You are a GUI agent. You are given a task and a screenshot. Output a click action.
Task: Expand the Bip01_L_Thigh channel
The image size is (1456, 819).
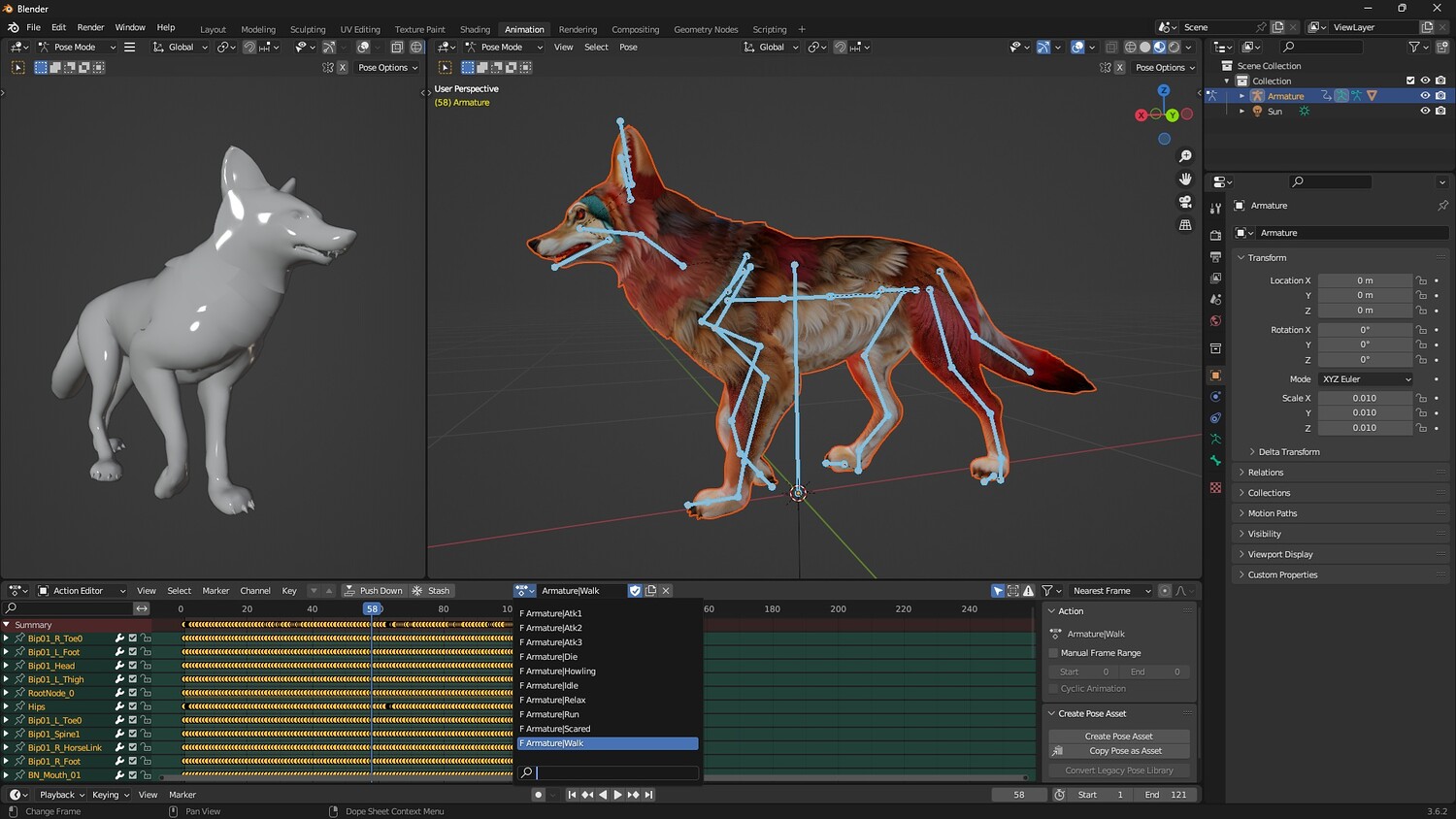tap(6, 679)
